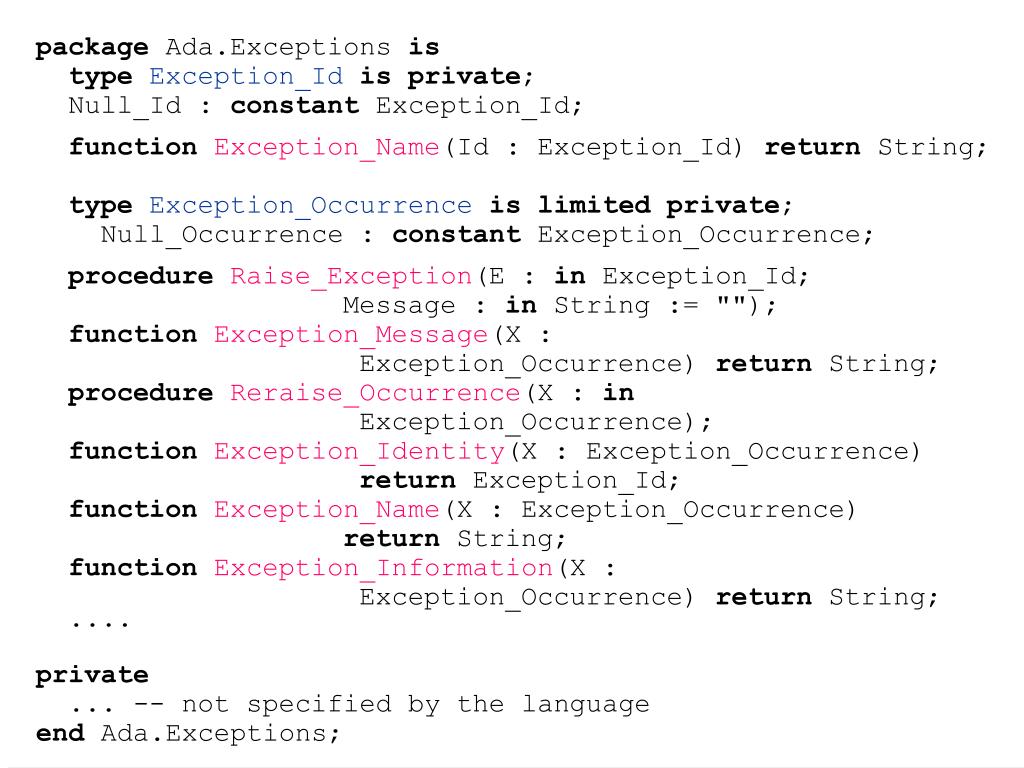Click the bold 'package' keyword at top
This screenshot has width=1024, height=768.
point(91,48)
